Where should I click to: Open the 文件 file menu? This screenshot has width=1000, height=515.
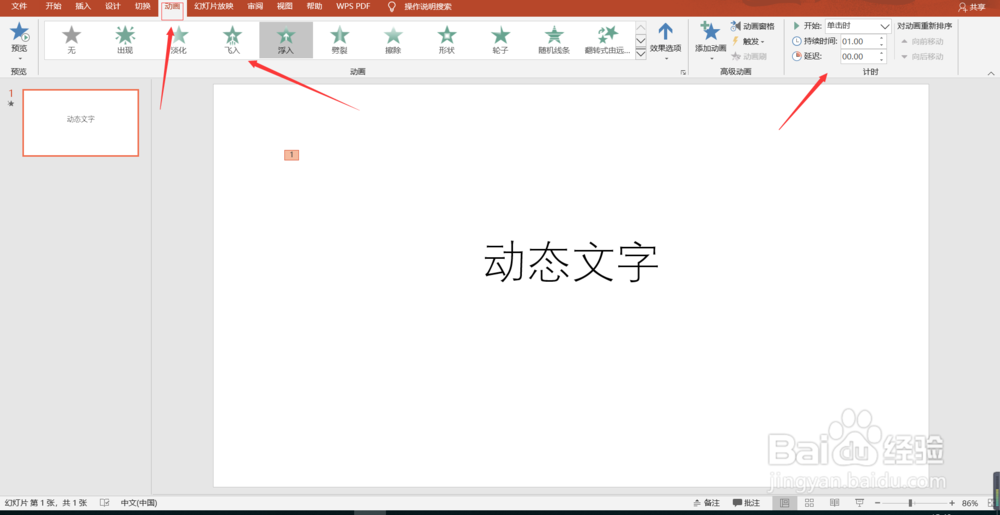tap(19, 6)
